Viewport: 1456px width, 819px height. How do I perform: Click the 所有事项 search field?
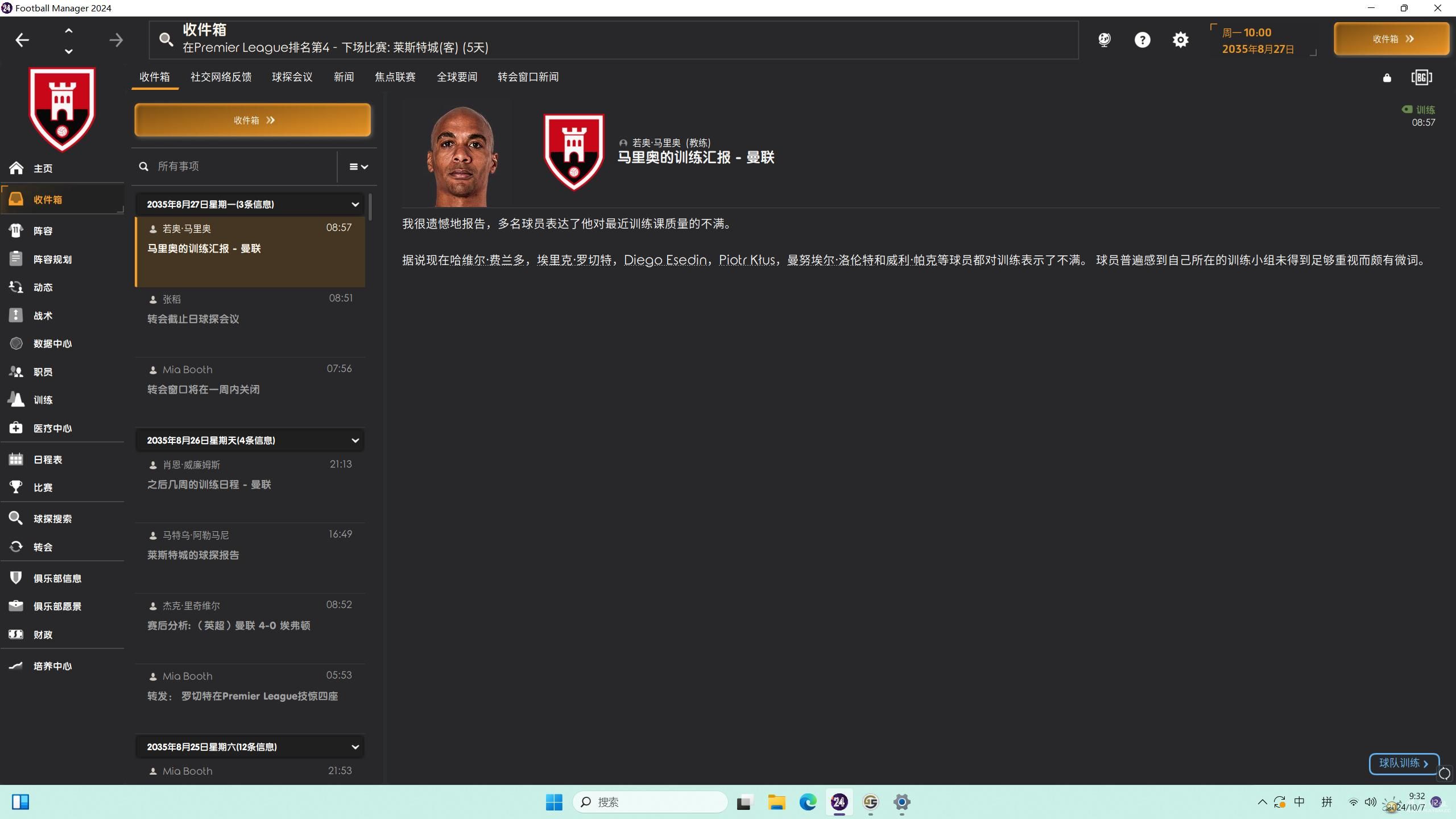point(236,166)
